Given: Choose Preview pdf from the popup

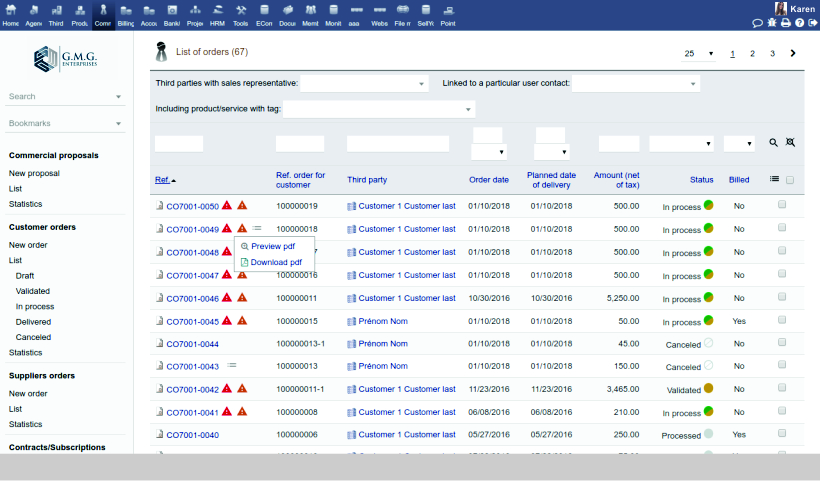Looking at the screenshot, I should pyautogui.click(x=272, y=246).
